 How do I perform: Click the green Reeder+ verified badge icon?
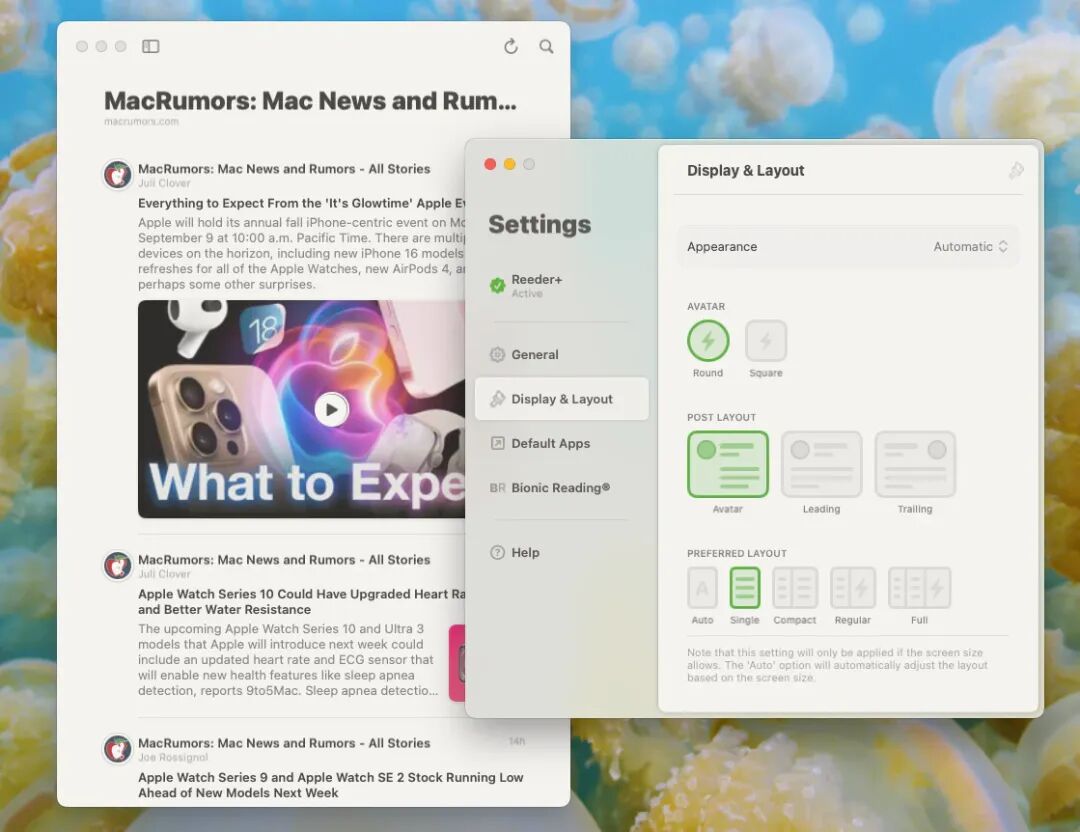497,285
